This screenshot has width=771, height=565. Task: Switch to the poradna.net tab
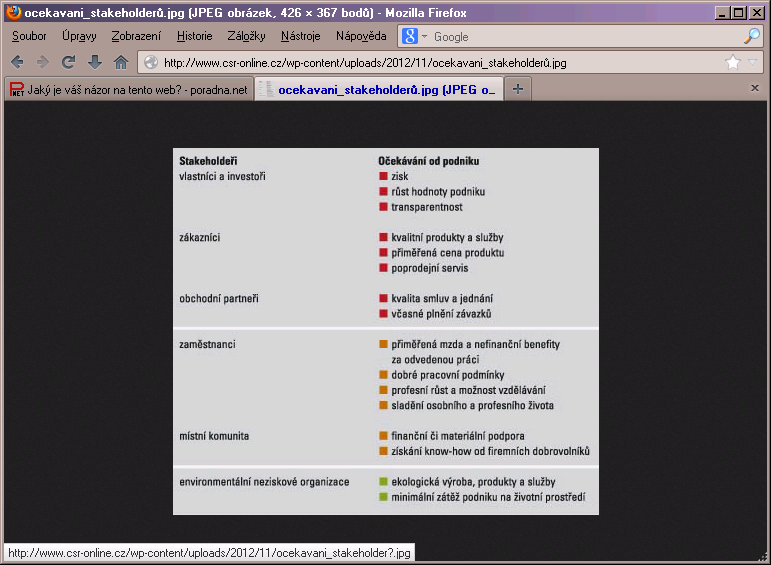click(129, 89)
